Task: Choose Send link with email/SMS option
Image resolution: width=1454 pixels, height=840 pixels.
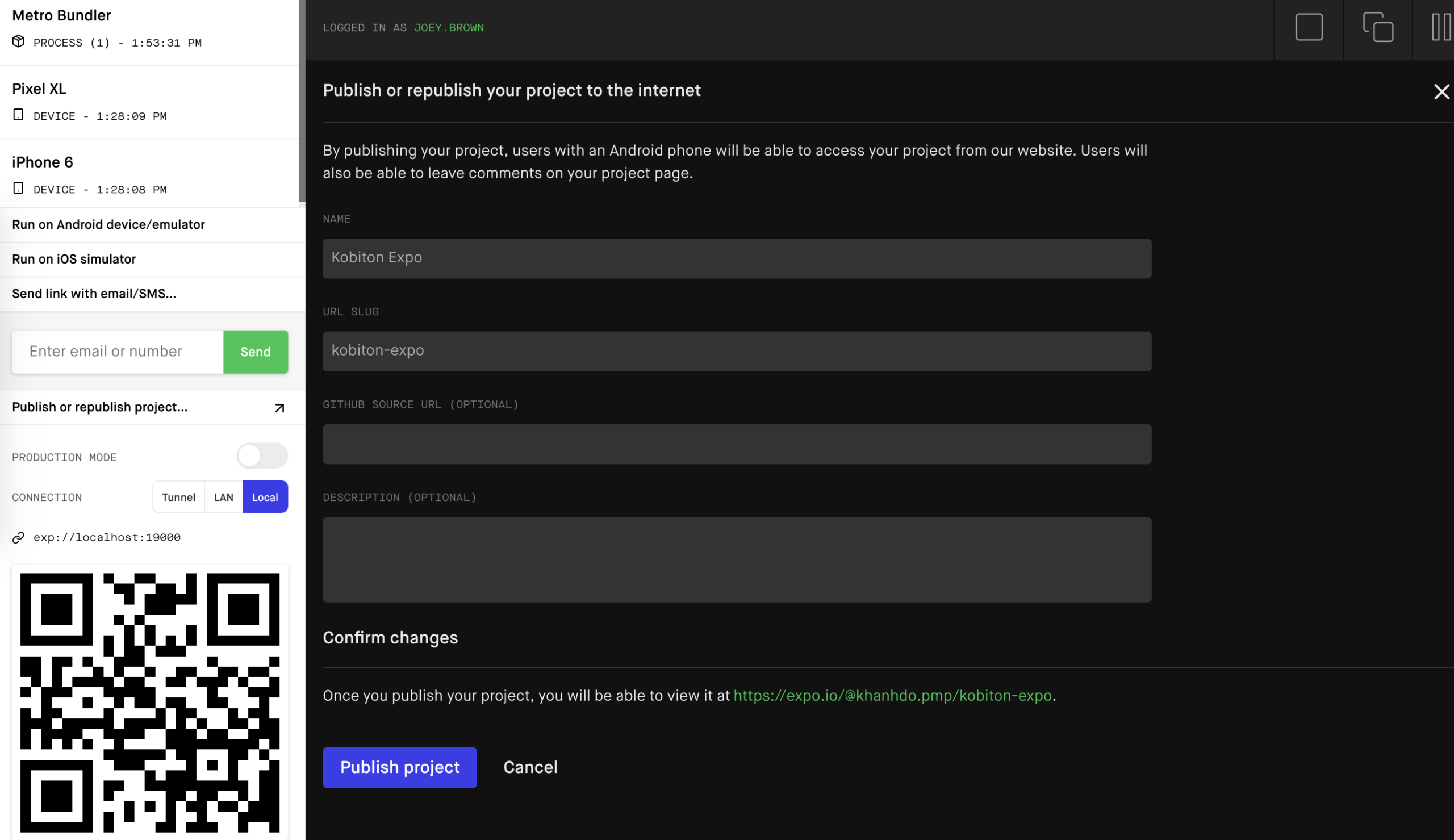Action: point(94,294)
